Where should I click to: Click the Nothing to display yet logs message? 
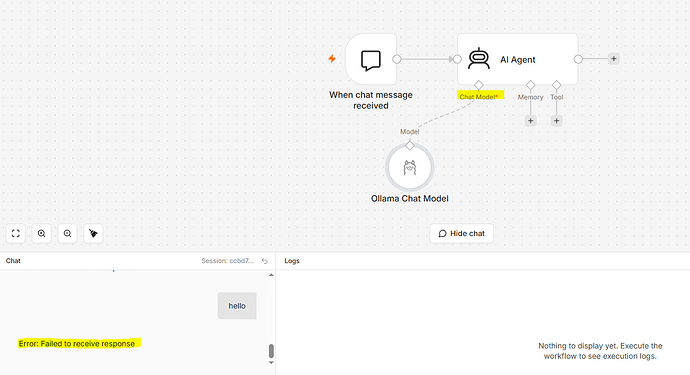point(600,351)
